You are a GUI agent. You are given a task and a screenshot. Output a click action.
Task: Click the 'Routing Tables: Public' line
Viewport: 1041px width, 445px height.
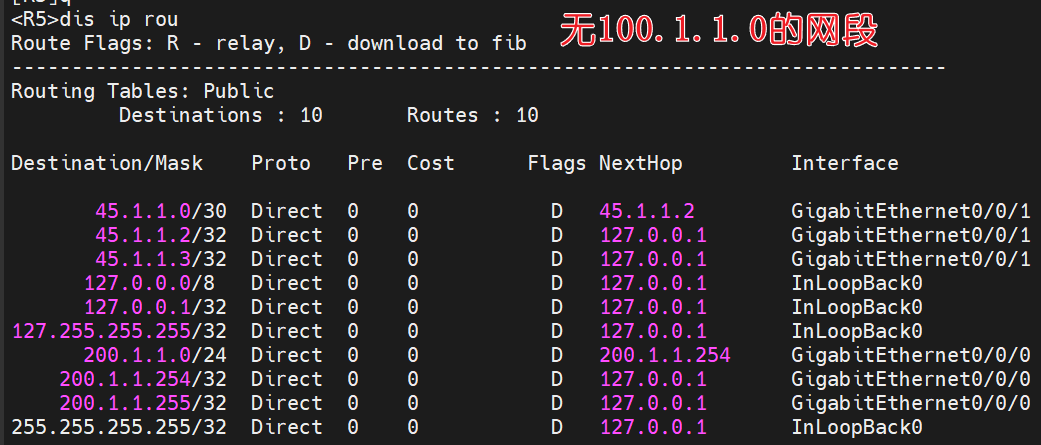click(143, 91)
